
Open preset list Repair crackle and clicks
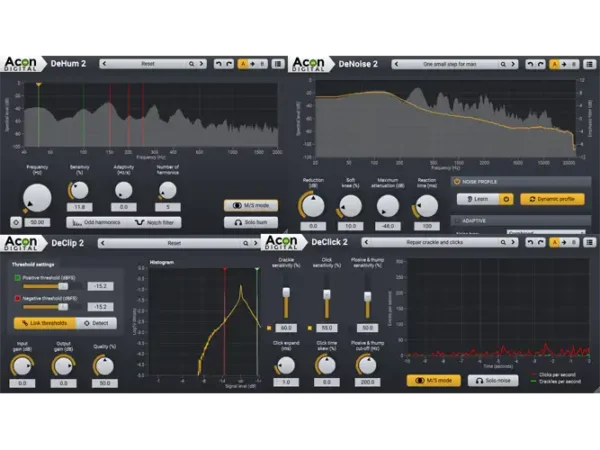[x=434, y=242]
